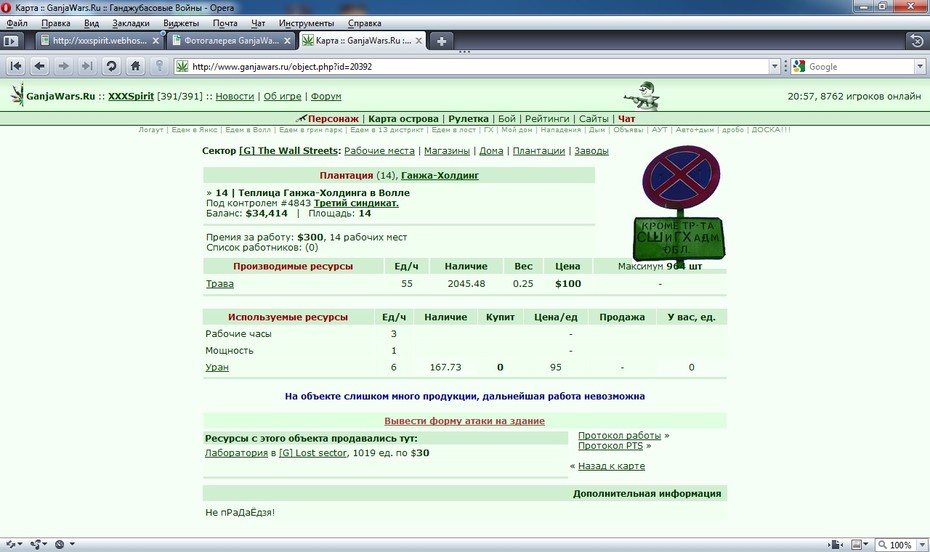Image resolution: width=930 pixels, height=552 pixels.
Task: Open the Файл menu
Action: 17,23
